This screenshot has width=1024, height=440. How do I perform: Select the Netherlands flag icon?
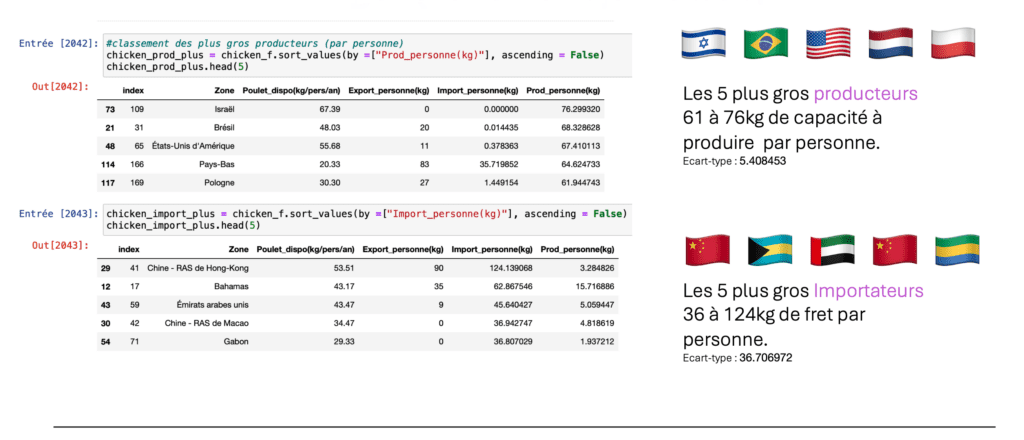point(890,43)
